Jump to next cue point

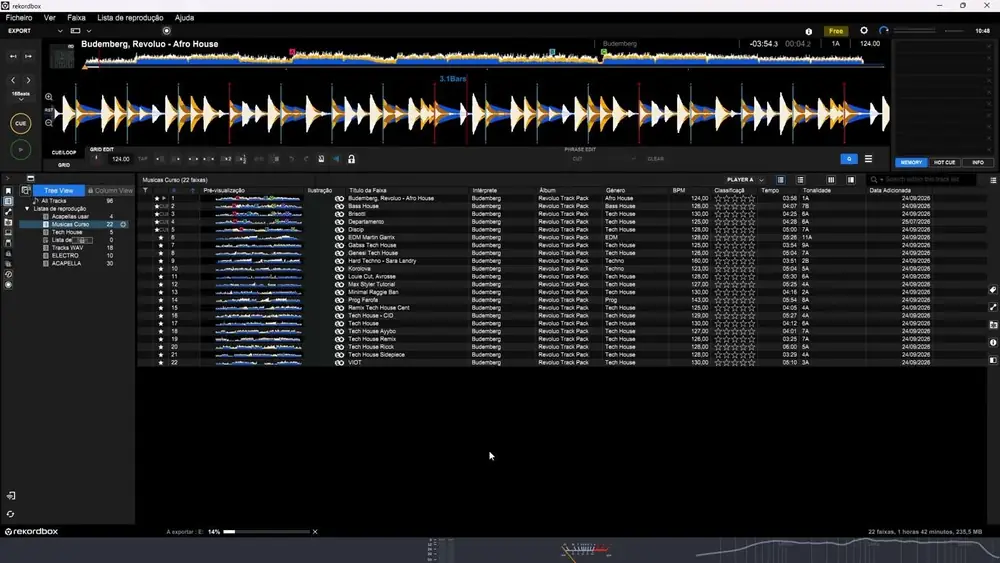28,56
